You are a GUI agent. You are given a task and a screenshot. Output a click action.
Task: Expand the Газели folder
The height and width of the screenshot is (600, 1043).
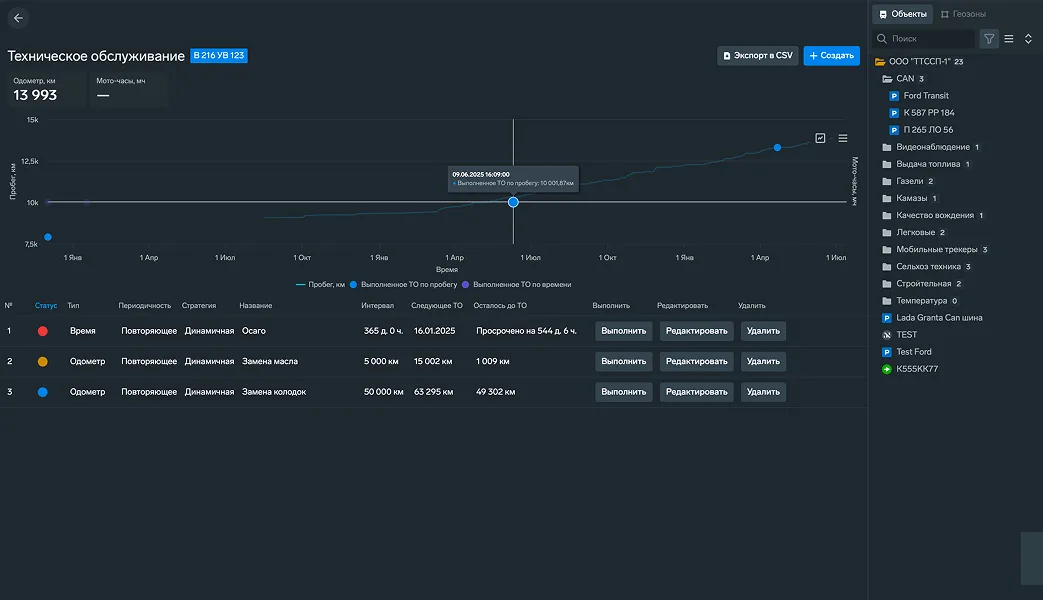[887, 181]
